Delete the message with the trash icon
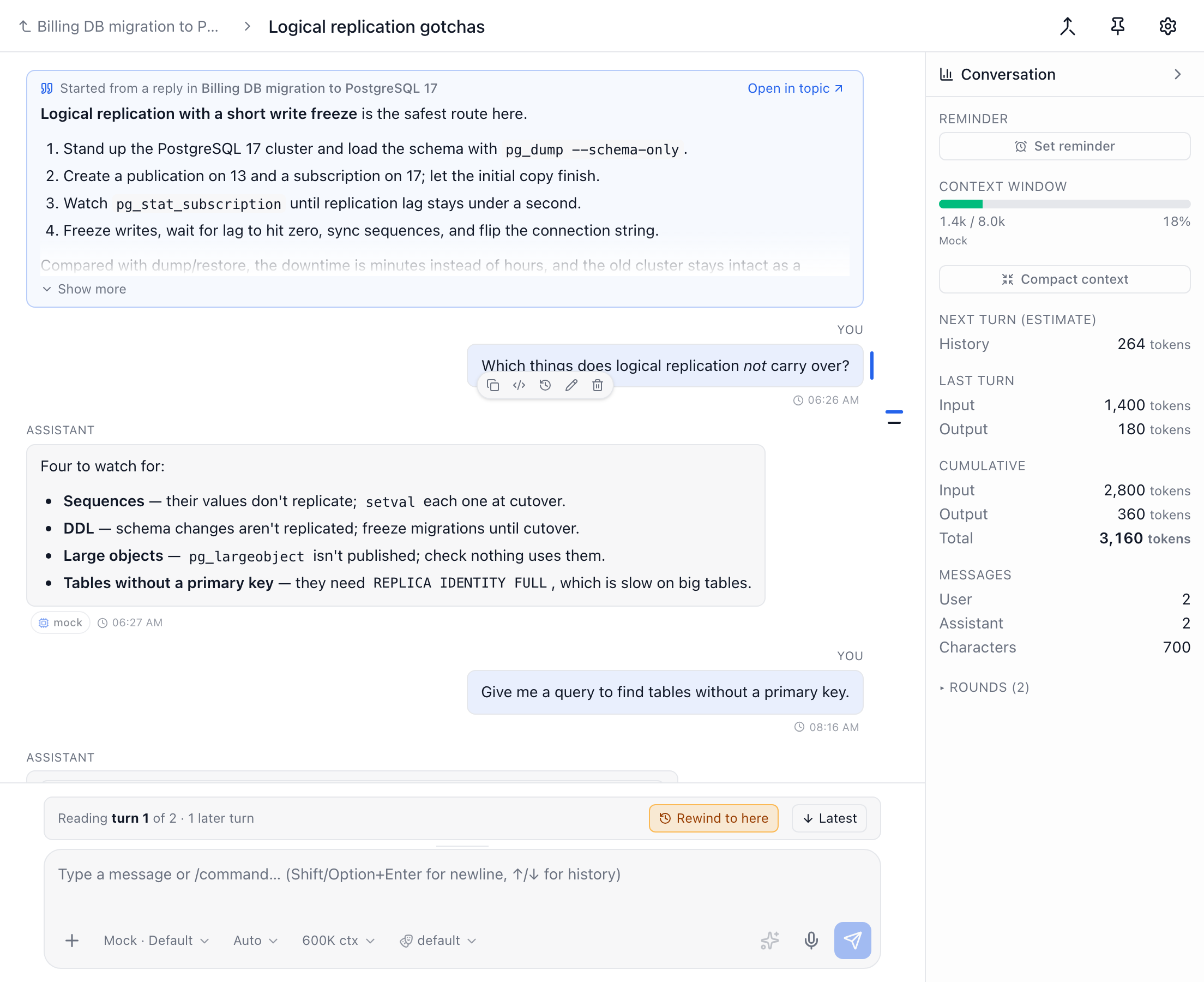 point(598,385)
